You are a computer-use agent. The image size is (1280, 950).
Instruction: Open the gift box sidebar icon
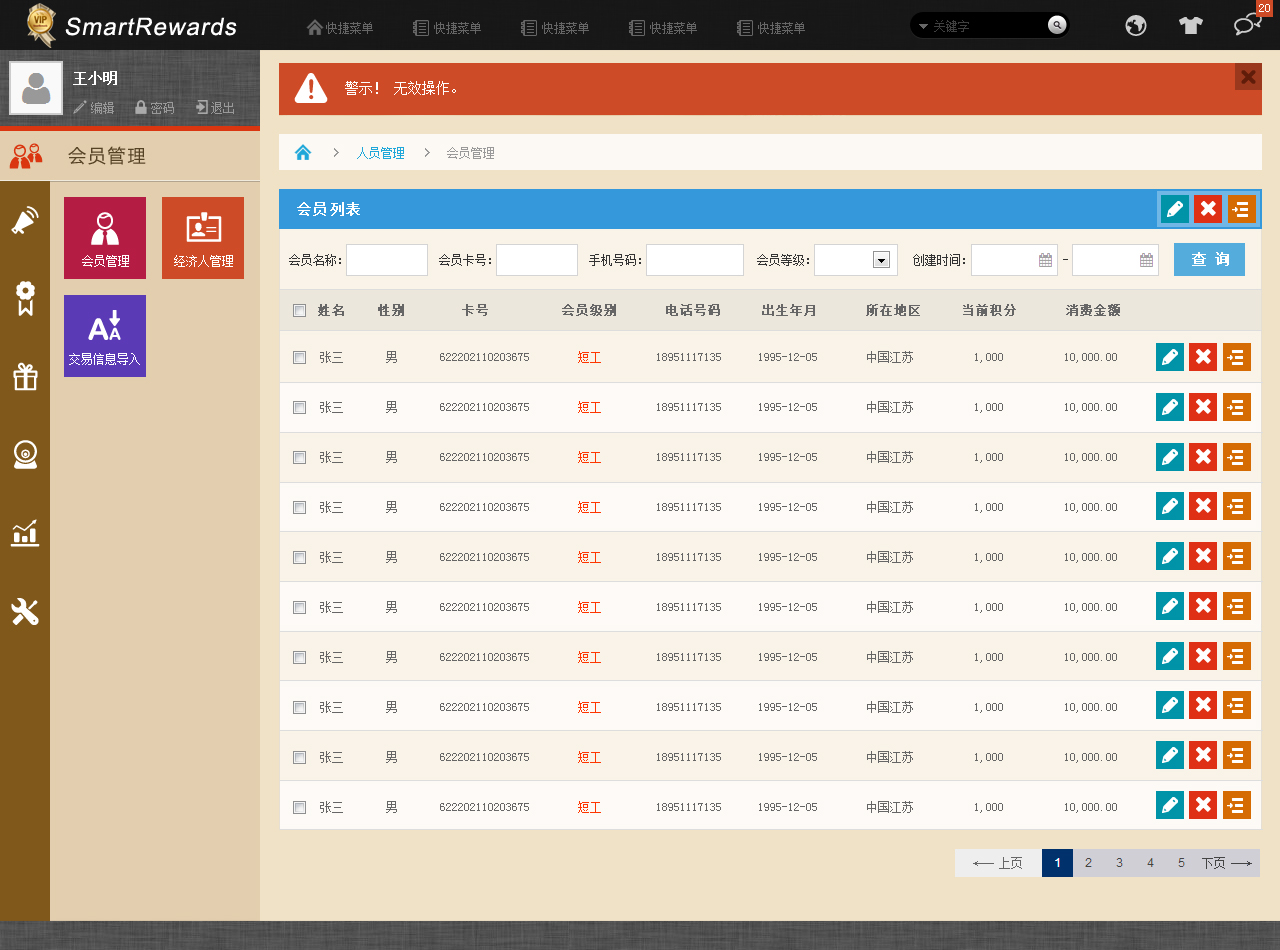click(25, 377)
